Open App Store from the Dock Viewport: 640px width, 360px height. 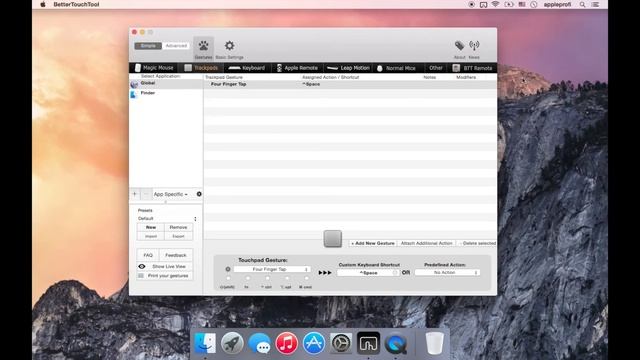[313, 342]
